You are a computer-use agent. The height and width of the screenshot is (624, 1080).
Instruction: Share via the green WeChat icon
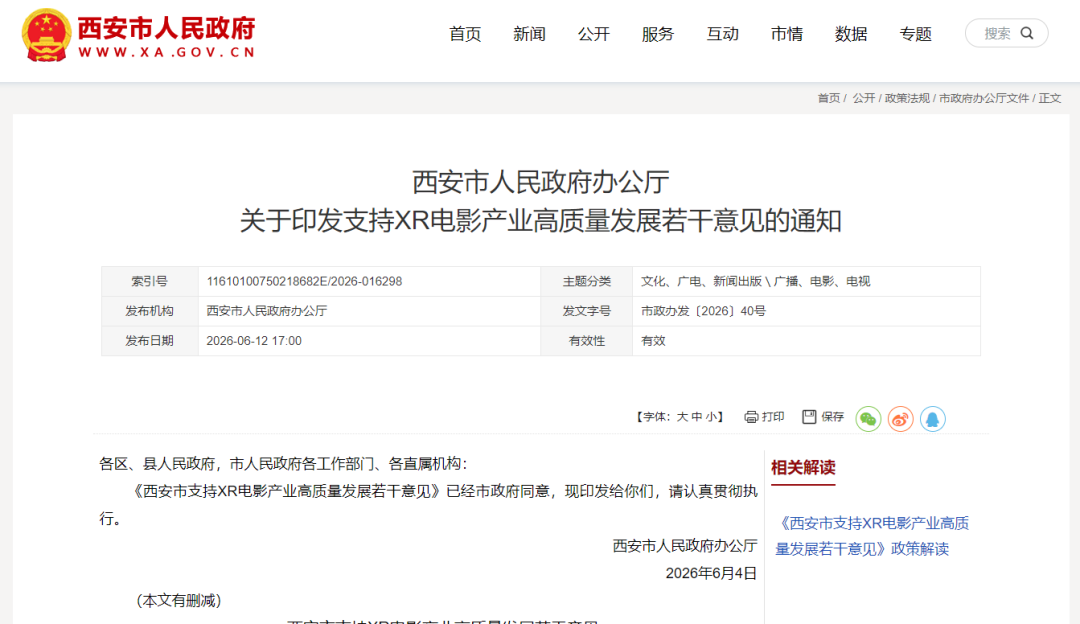pyautogui.click(x=868, y=419)
